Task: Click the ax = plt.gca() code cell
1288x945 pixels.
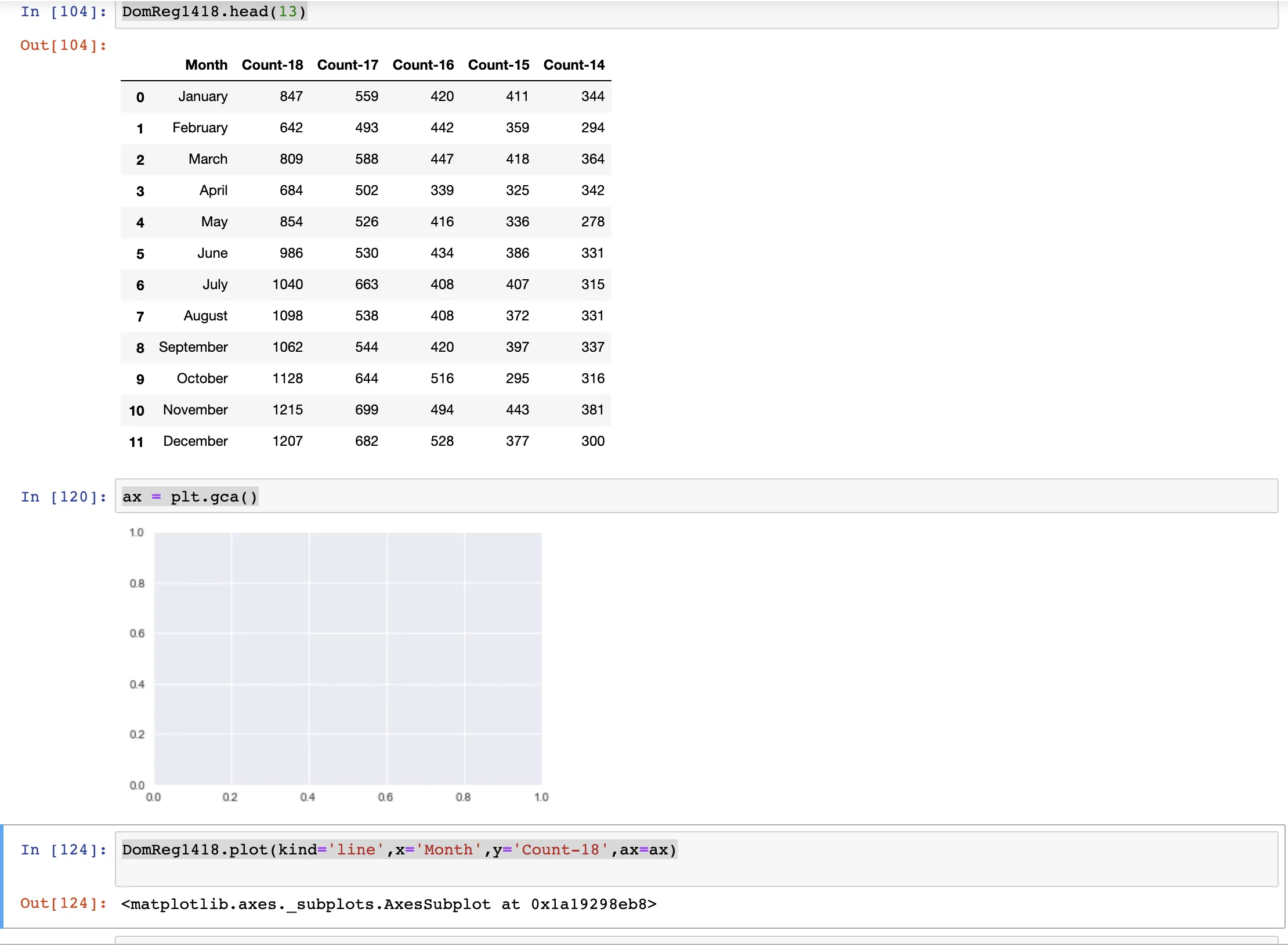Action: coord(696,496)
